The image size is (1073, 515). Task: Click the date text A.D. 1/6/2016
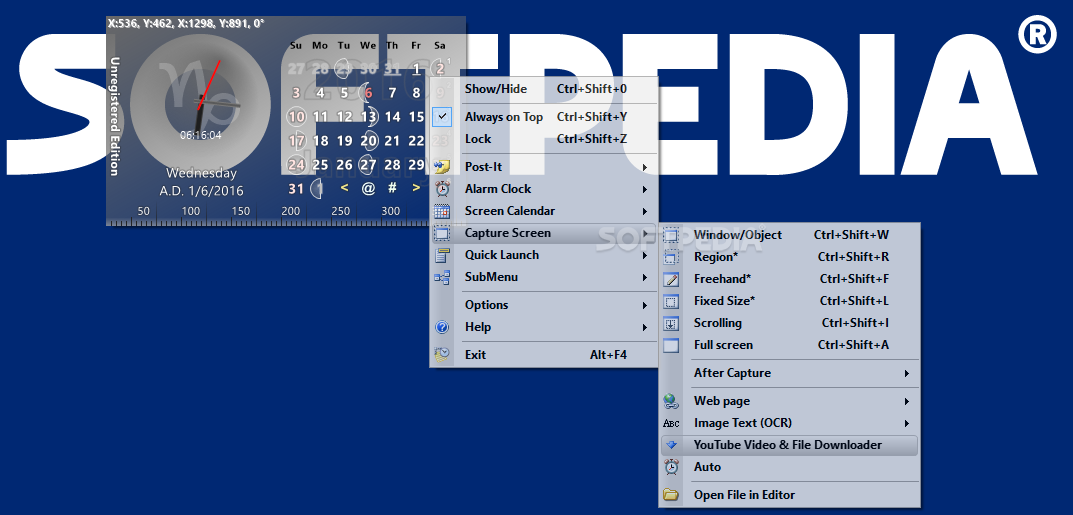[x=201, y=191]
